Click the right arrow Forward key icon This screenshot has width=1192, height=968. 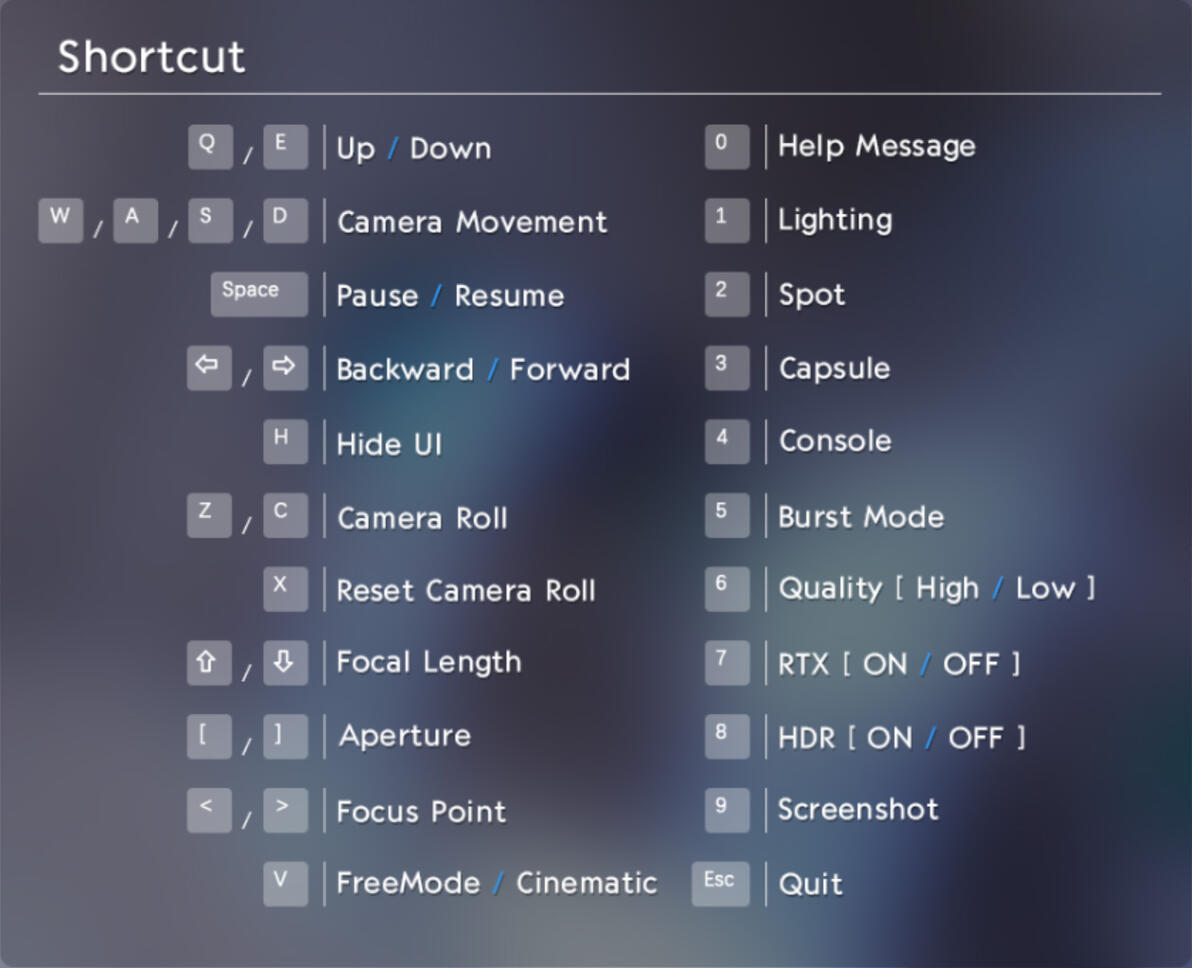(285, 368)
